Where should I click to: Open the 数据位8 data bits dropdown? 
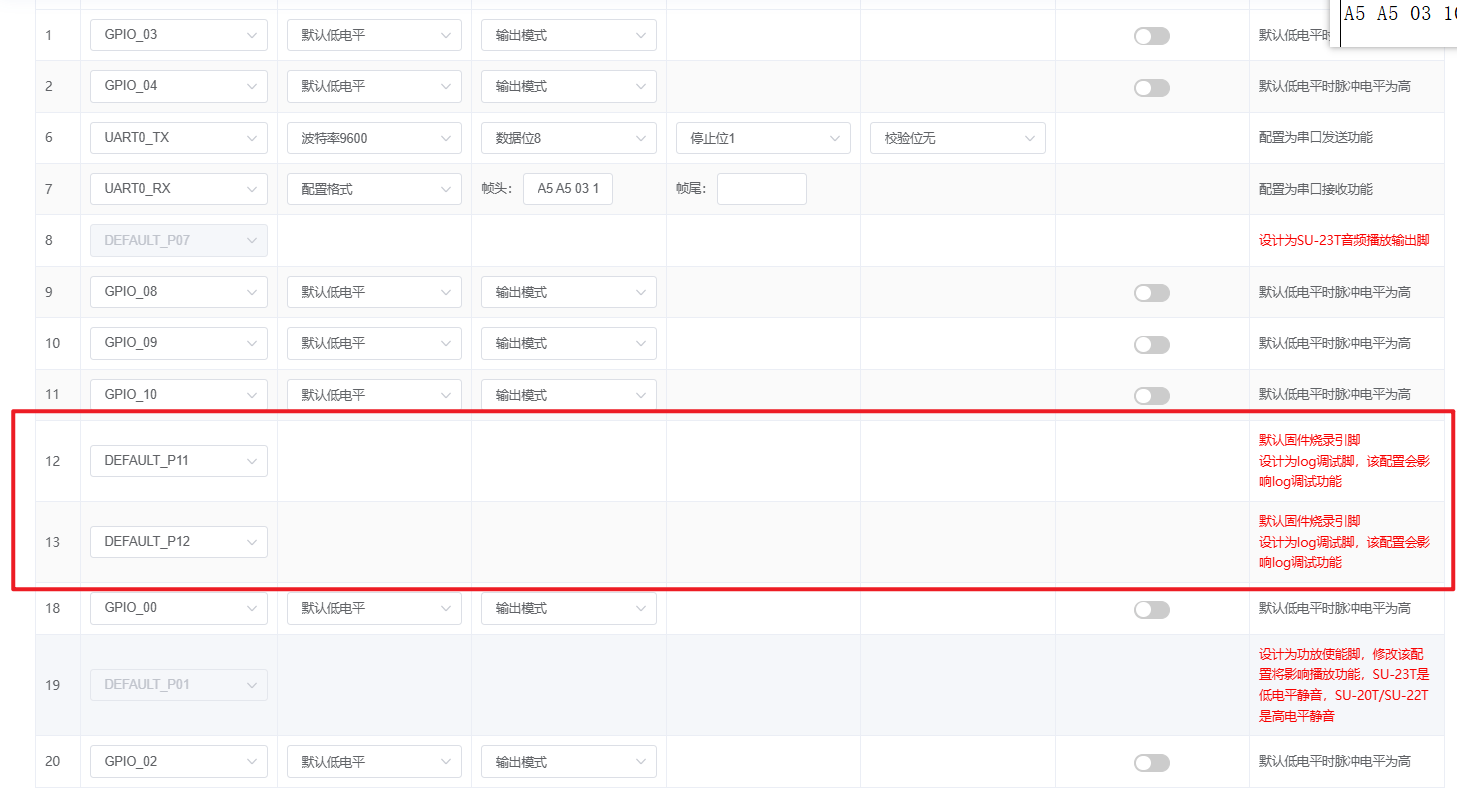[x=568, y=138]
